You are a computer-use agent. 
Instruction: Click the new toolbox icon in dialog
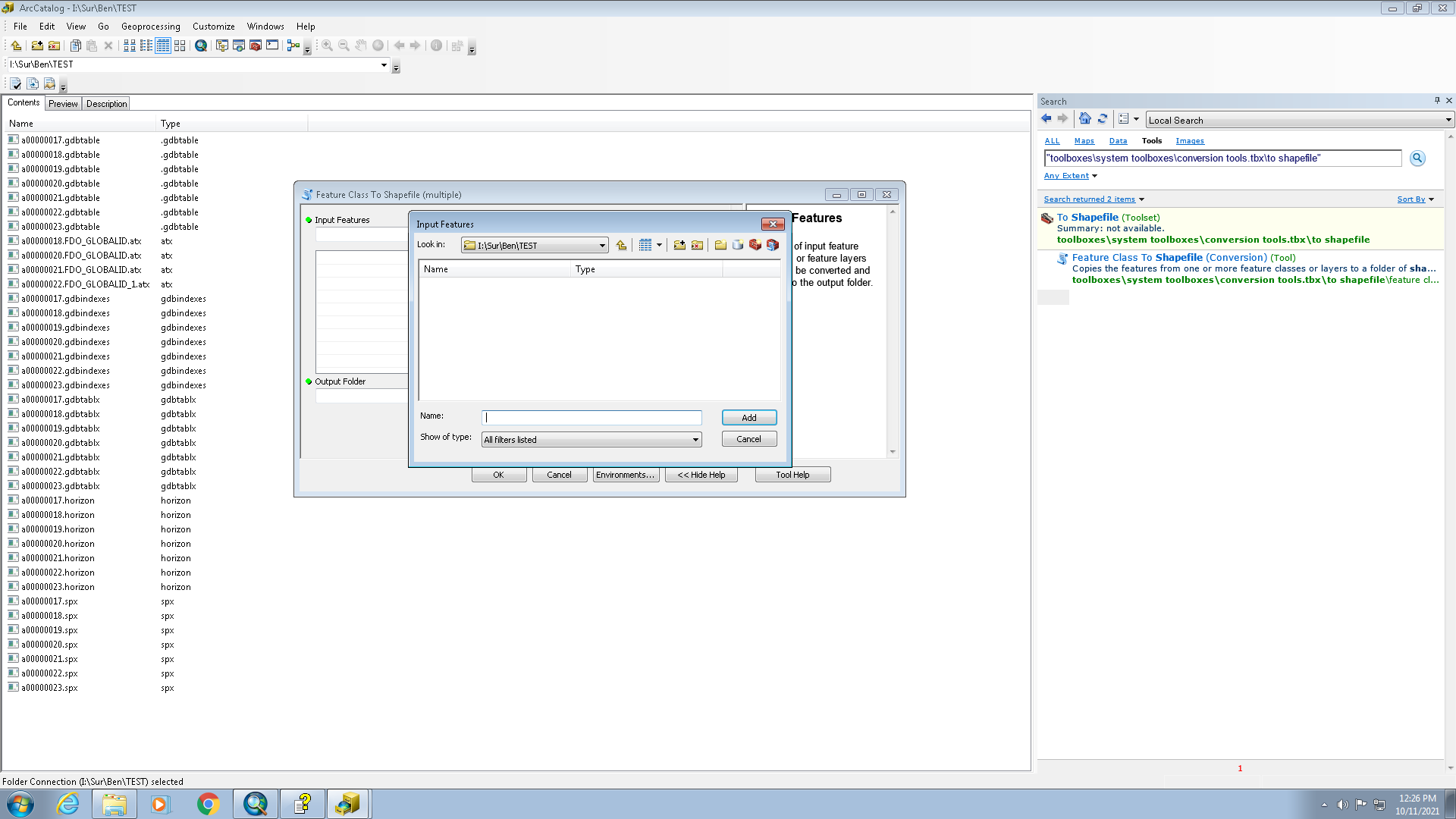[x=755, y=245]
